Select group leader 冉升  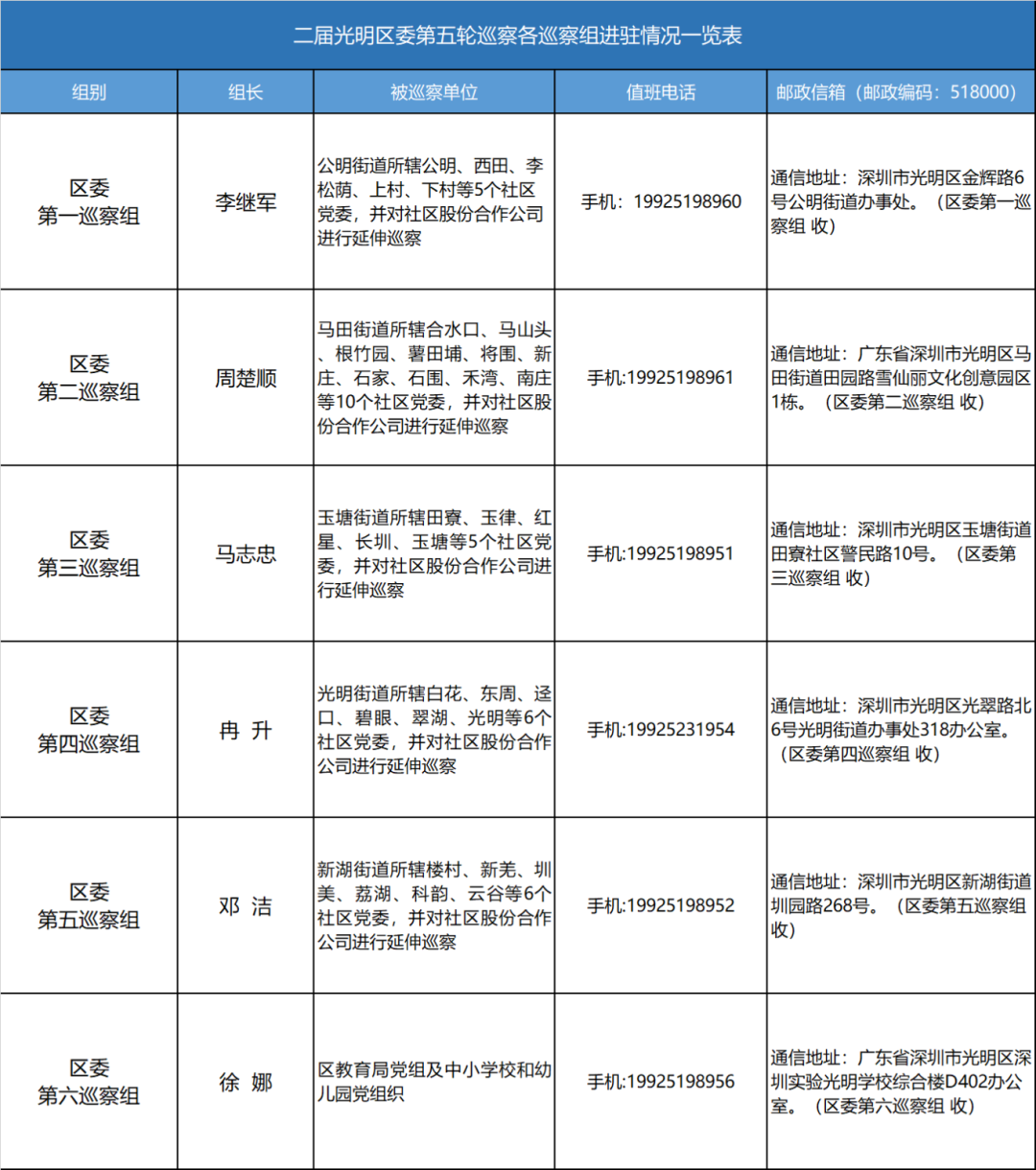(x=245, y=730)
